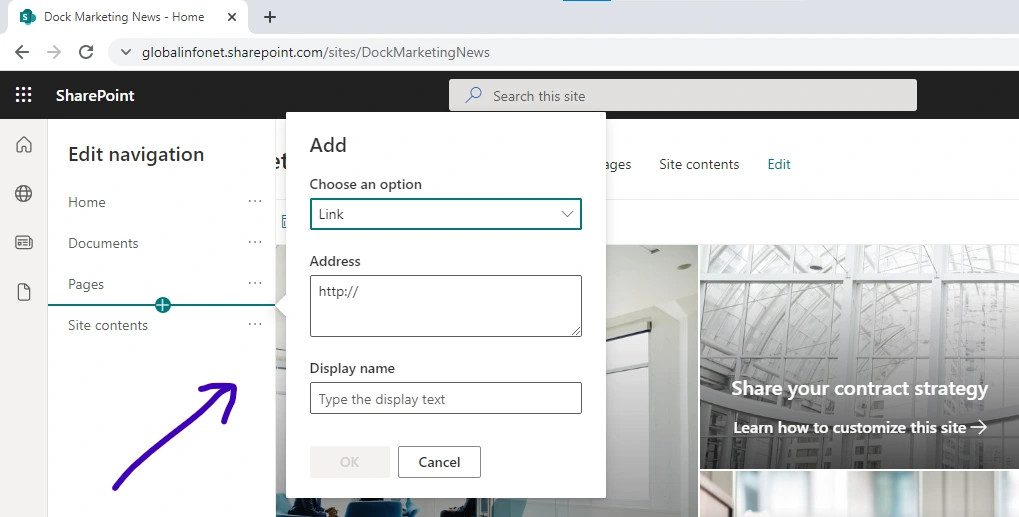Open ellipsis menu for Site contents item

tap(255, 324)
